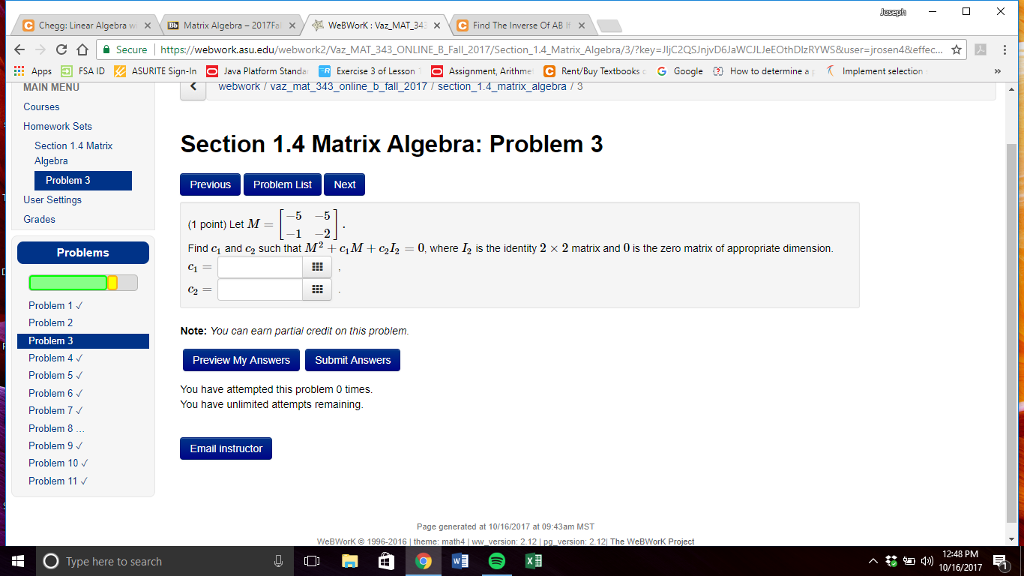Open Spotify from the taskbar
1024x576 pixels.
(496, 561)
